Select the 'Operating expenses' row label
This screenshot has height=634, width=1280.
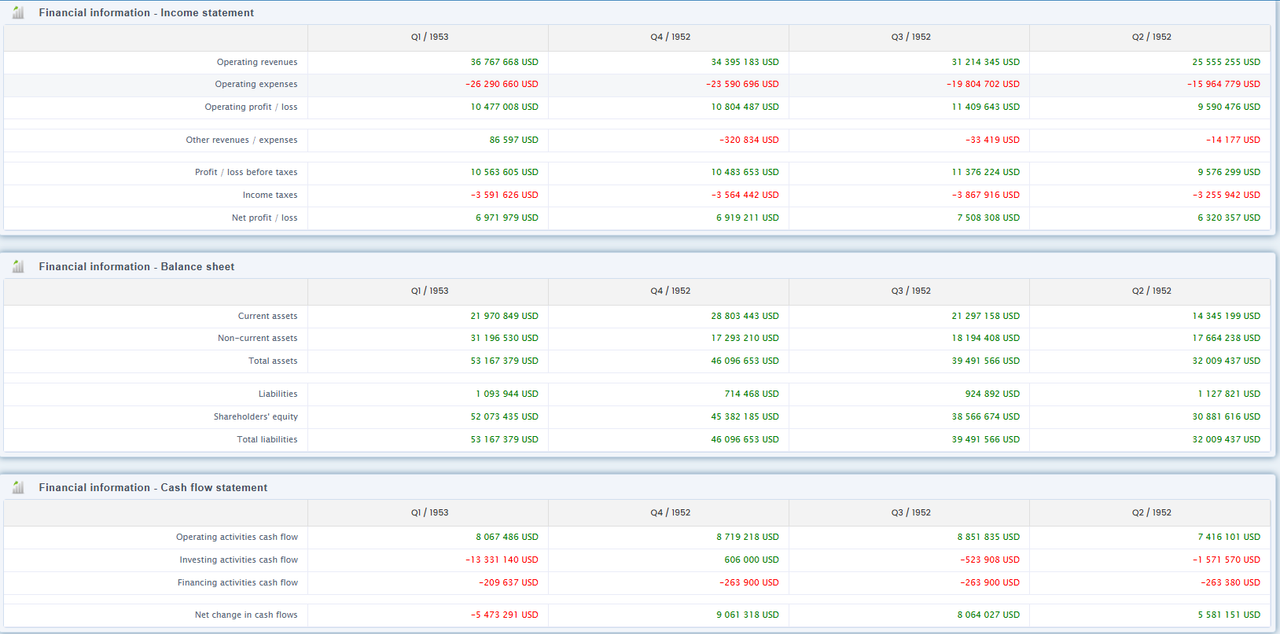pyautogui.click(x=256, y=85)
